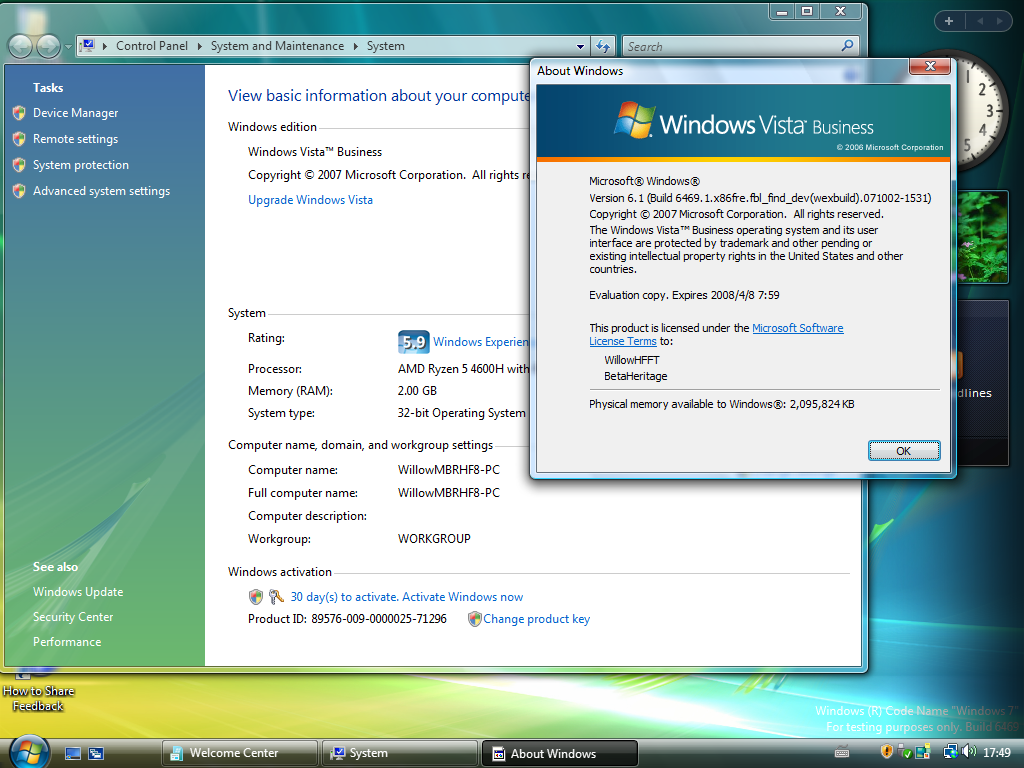1024x768 pixels.
Task: Click the 2.00 GB memory value
Action: 417,391
